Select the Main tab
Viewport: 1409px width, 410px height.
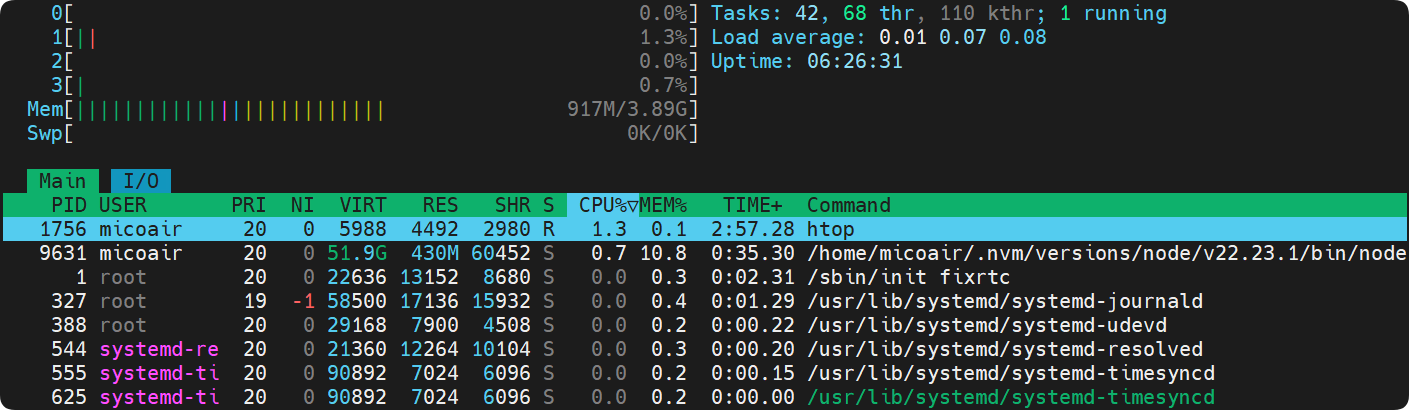(63, 181)
